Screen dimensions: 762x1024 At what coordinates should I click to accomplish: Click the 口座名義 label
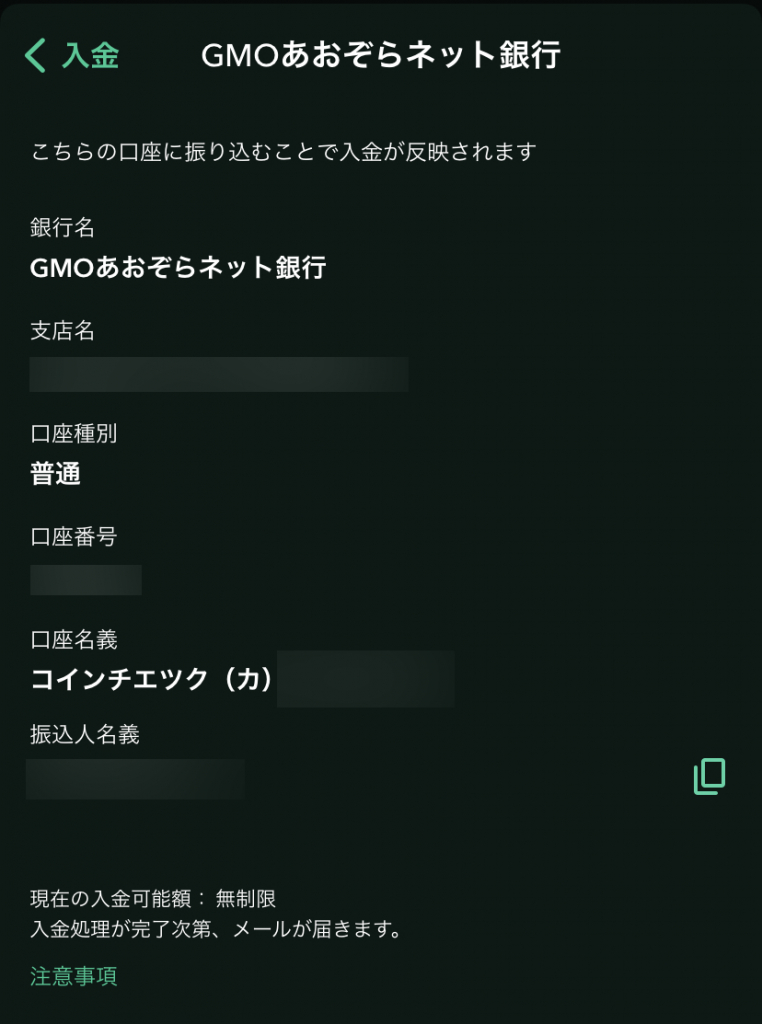click(74, 639)
